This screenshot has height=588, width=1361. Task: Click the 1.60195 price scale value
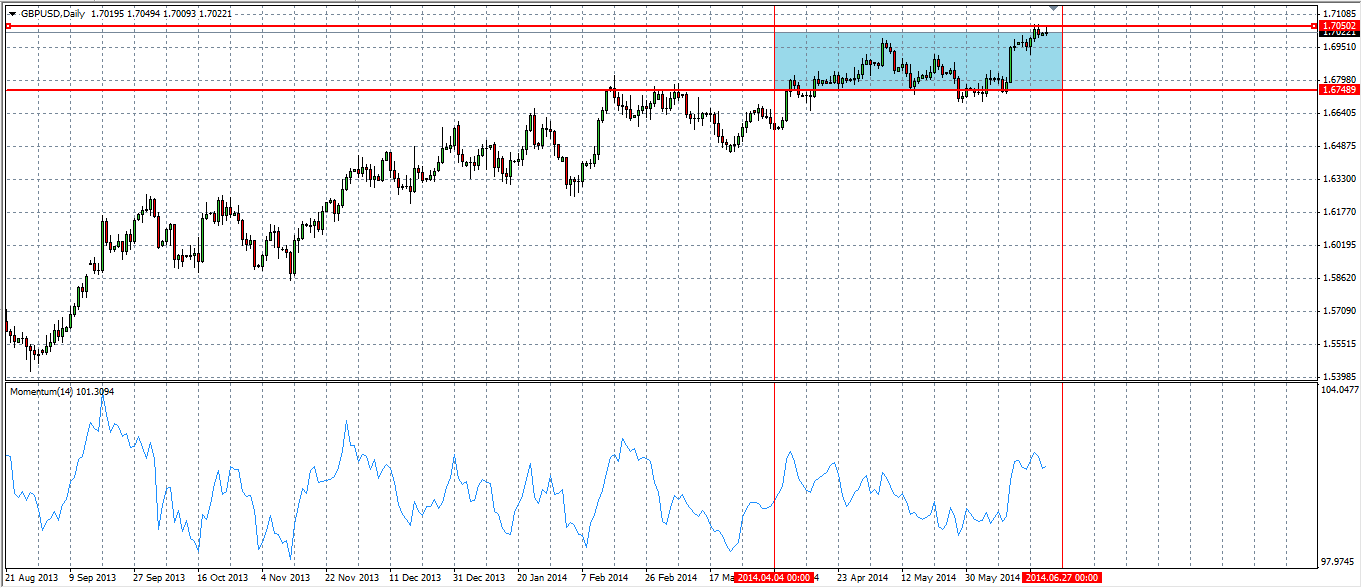(1338, 245)
